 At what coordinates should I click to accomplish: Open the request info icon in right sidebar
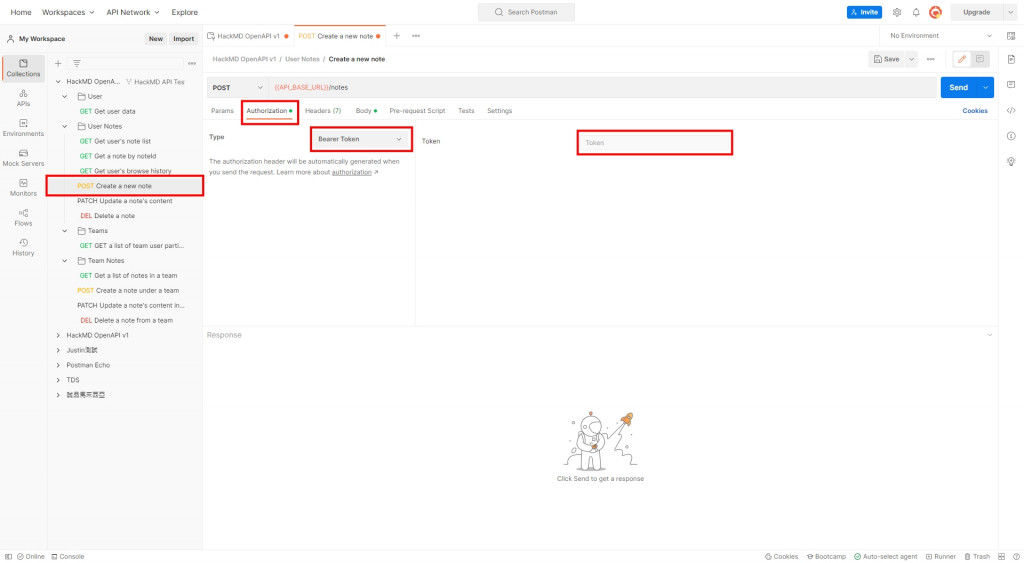(x=1011, y=136)
